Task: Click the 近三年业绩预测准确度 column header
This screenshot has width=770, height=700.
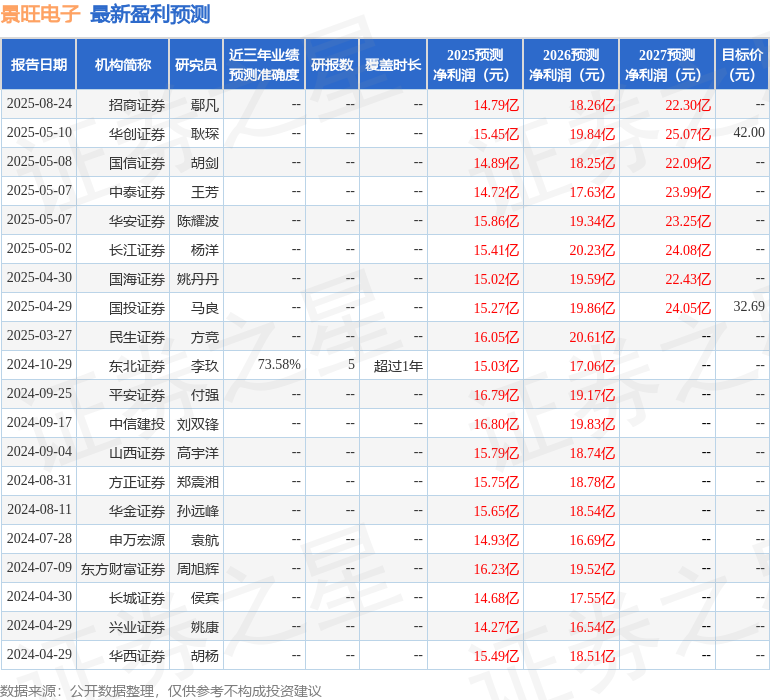Action: pos(264,65)
